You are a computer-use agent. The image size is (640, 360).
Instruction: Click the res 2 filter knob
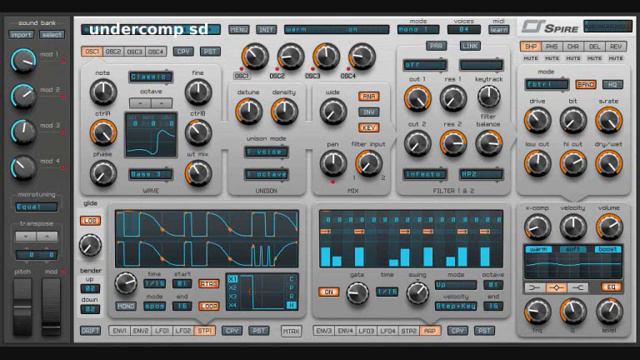tap(453, 143)
